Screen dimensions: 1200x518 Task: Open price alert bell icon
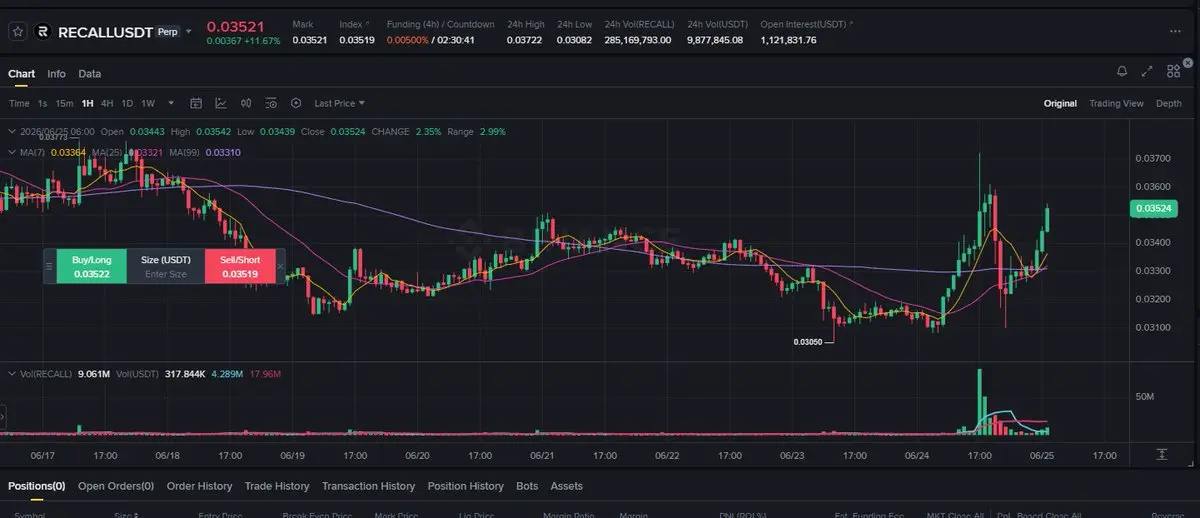tap(1122, 72)
